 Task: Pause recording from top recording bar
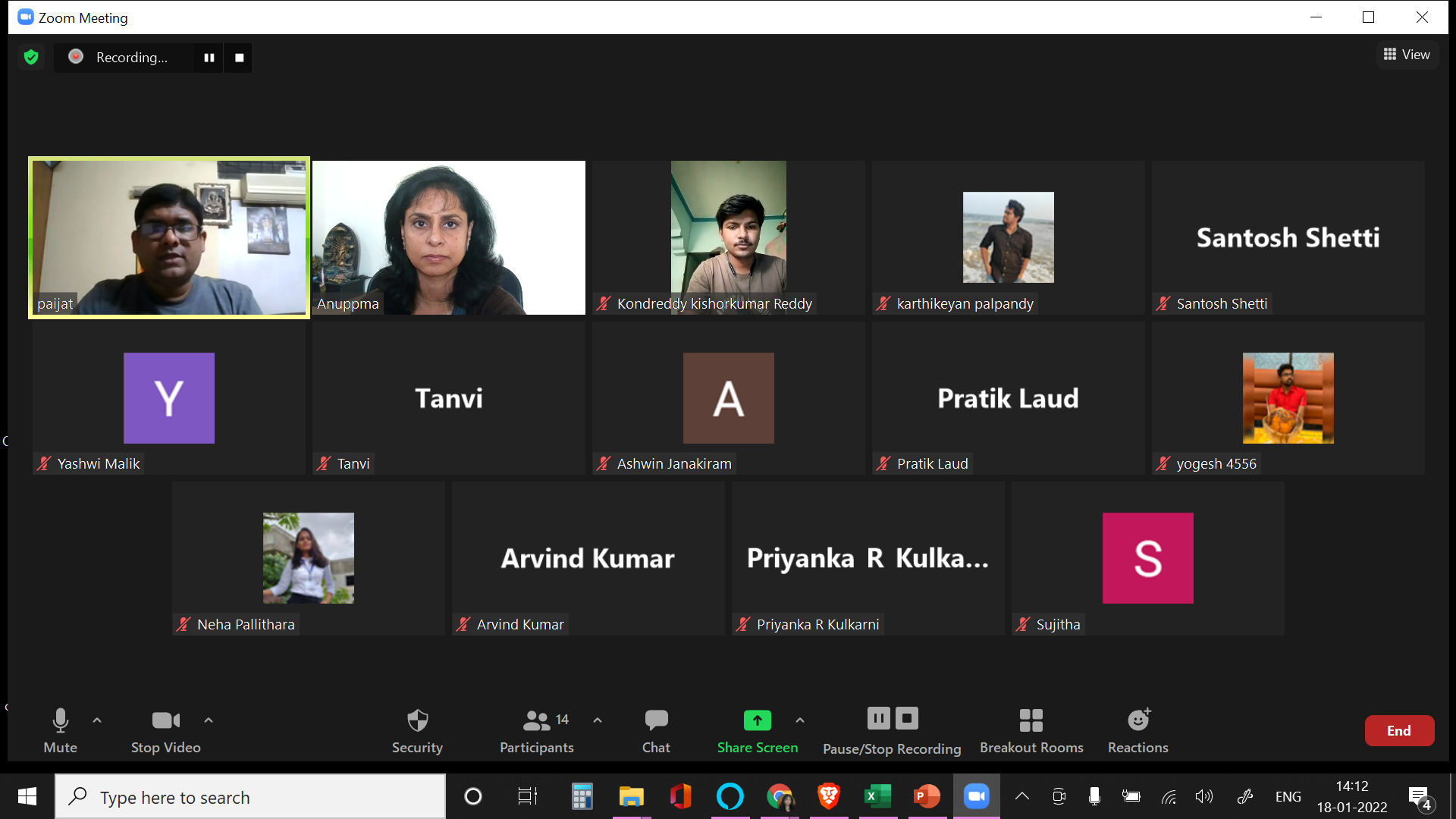click(x=209, y=58)
